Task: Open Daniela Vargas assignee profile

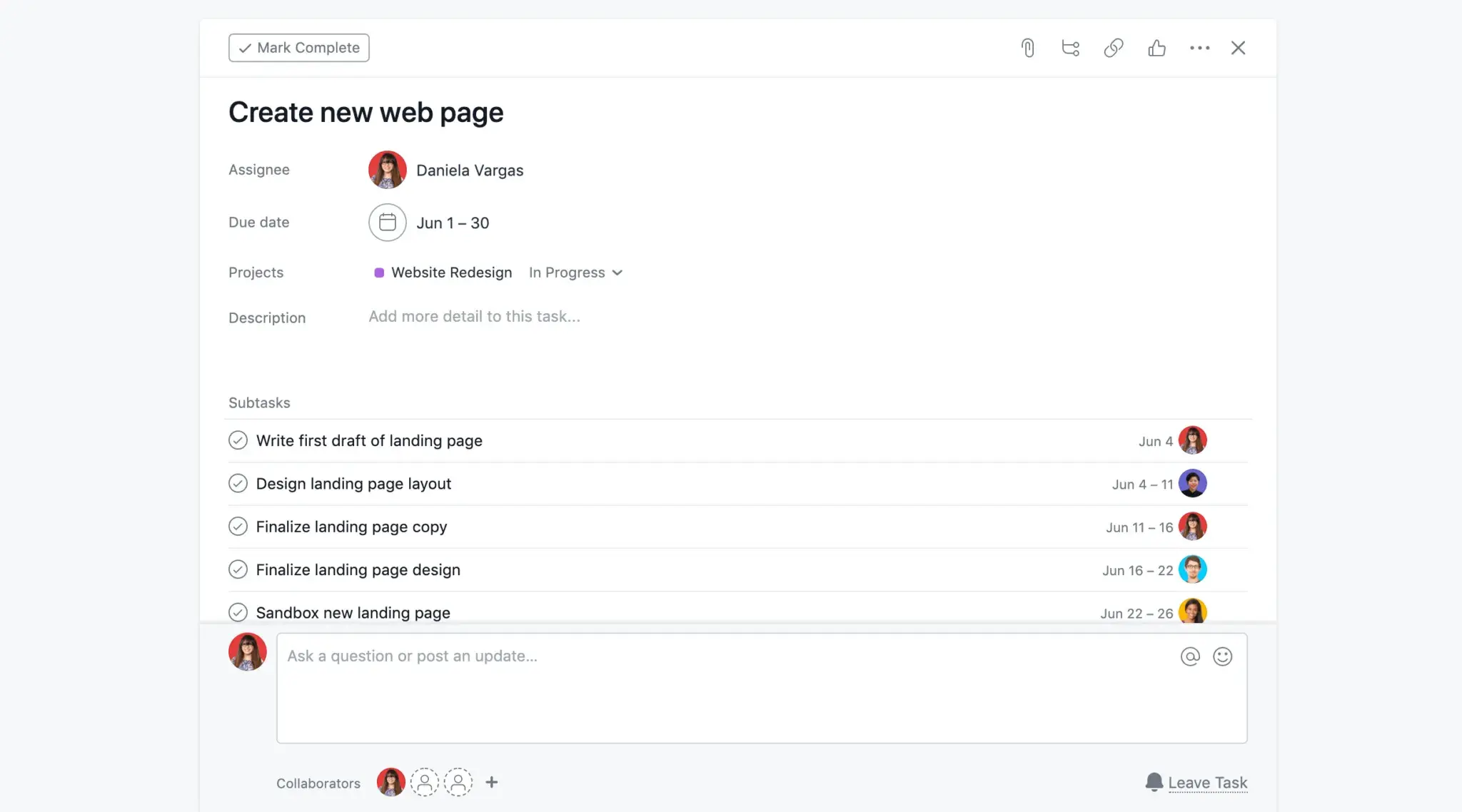Action: pos(388,169)
